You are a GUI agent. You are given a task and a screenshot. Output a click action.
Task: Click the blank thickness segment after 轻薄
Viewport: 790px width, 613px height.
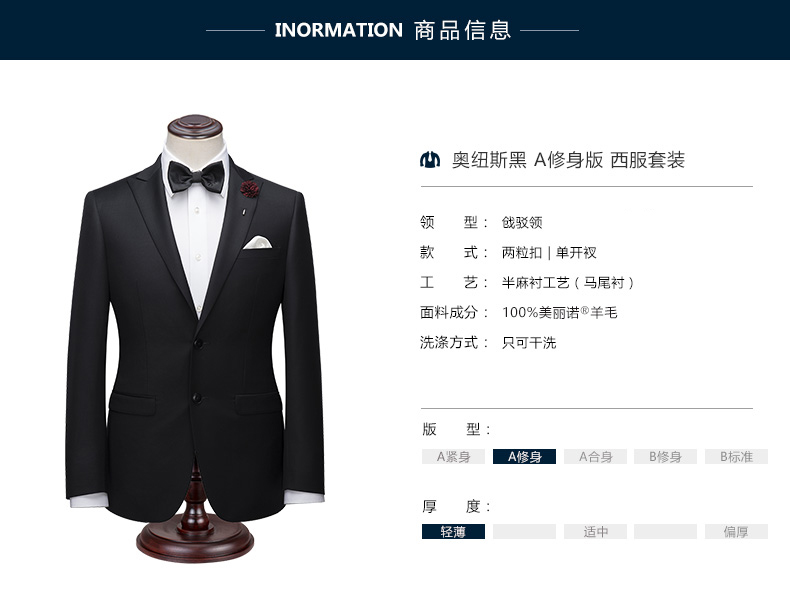coord(524,531)
